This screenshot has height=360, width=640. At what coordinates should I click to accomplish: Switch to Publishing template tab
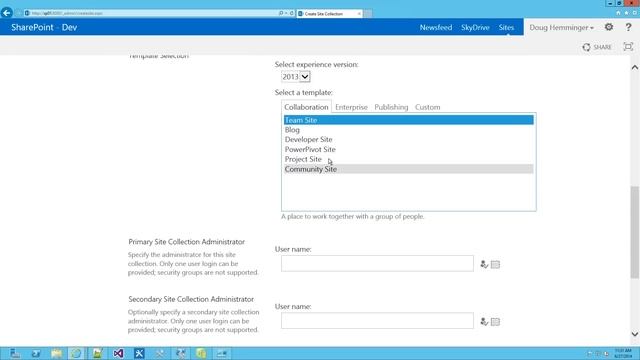pyautogui.click(x=391, y=107)
